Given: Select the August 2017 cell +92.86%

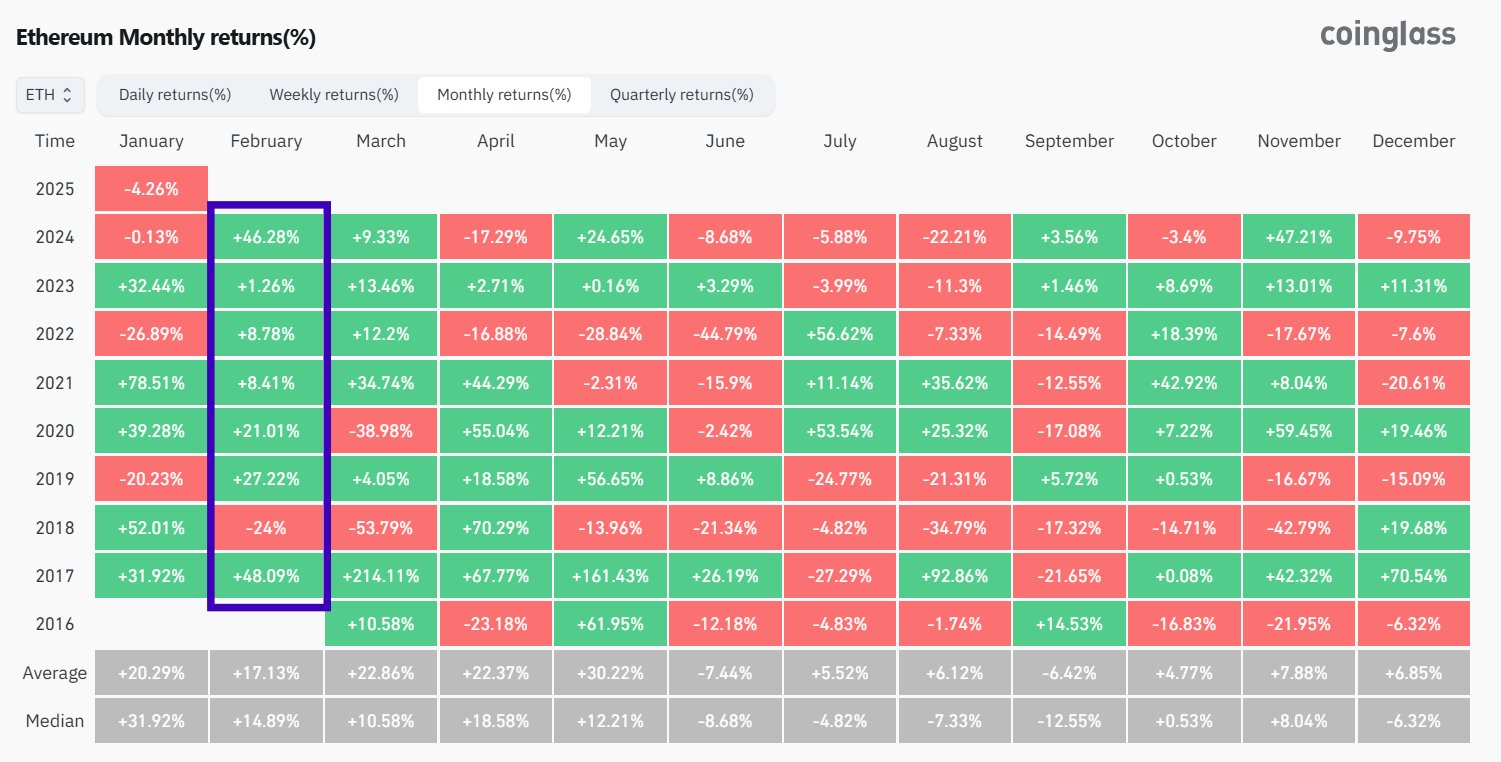Looking at the screenshot, I should pyautogui.click(x=954, y=576).
